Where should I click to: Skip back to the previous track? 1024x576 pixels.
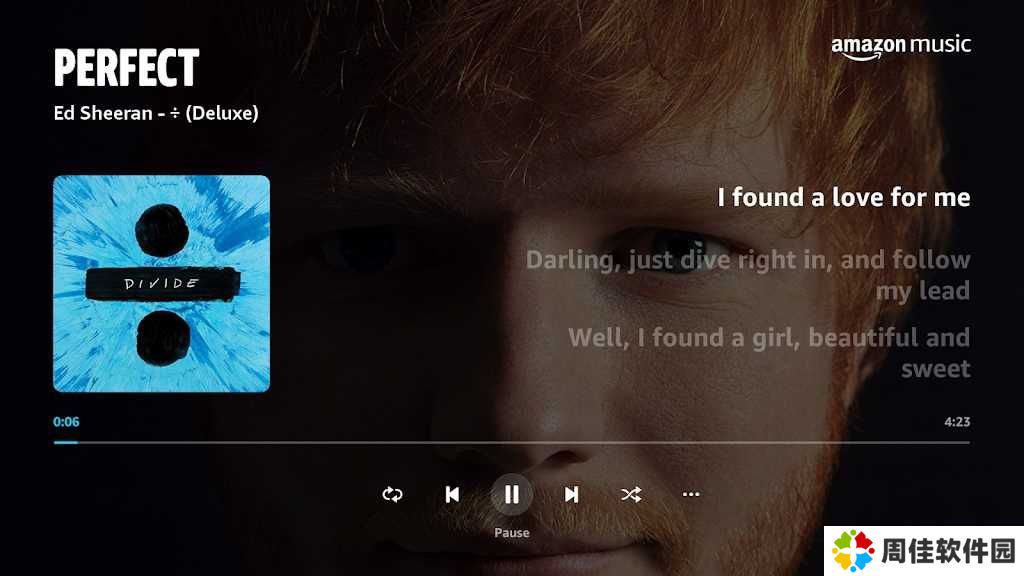(x=452, y=494)
